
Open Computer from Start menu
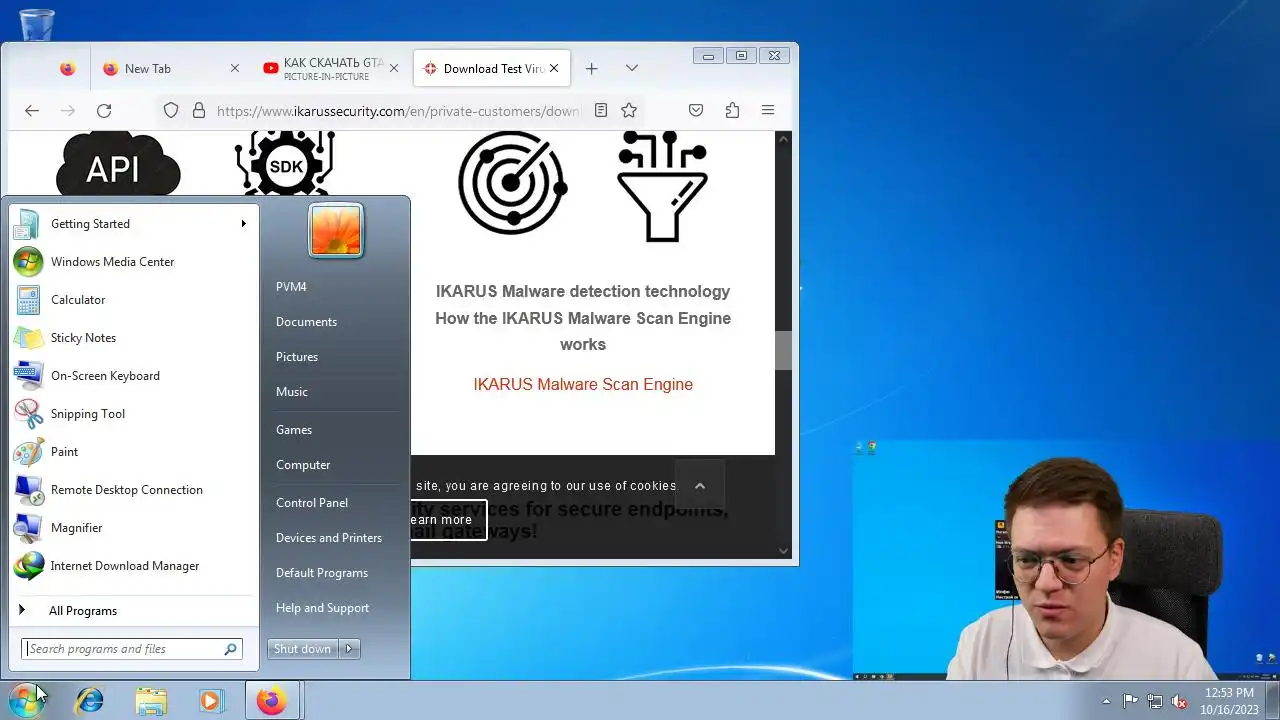(x=334, y=465)
